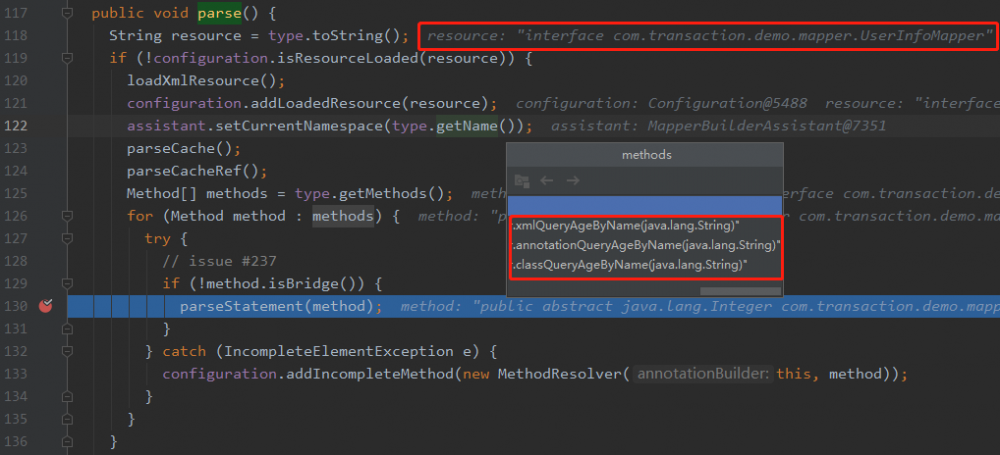
Task: Click the back arrow in methods popup
Action: (547, 181)
